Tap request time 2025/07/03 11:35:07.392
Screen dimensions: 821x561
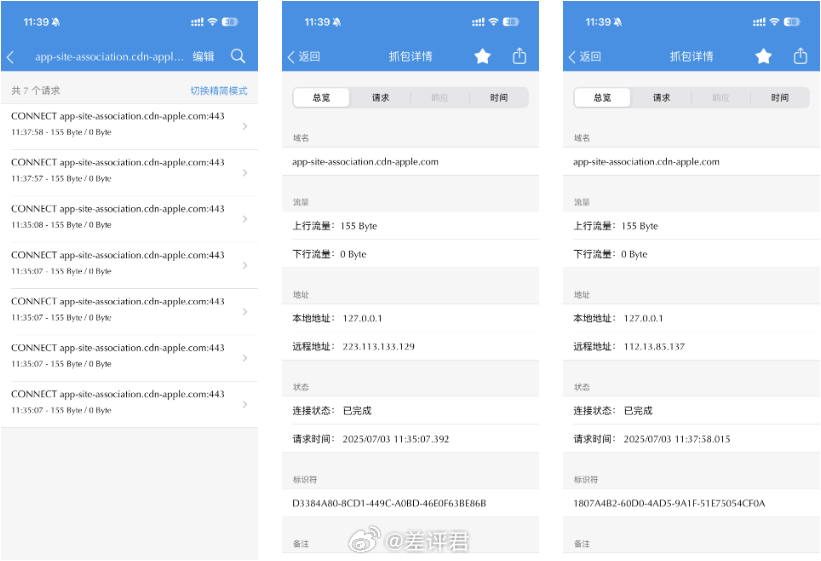396,439
